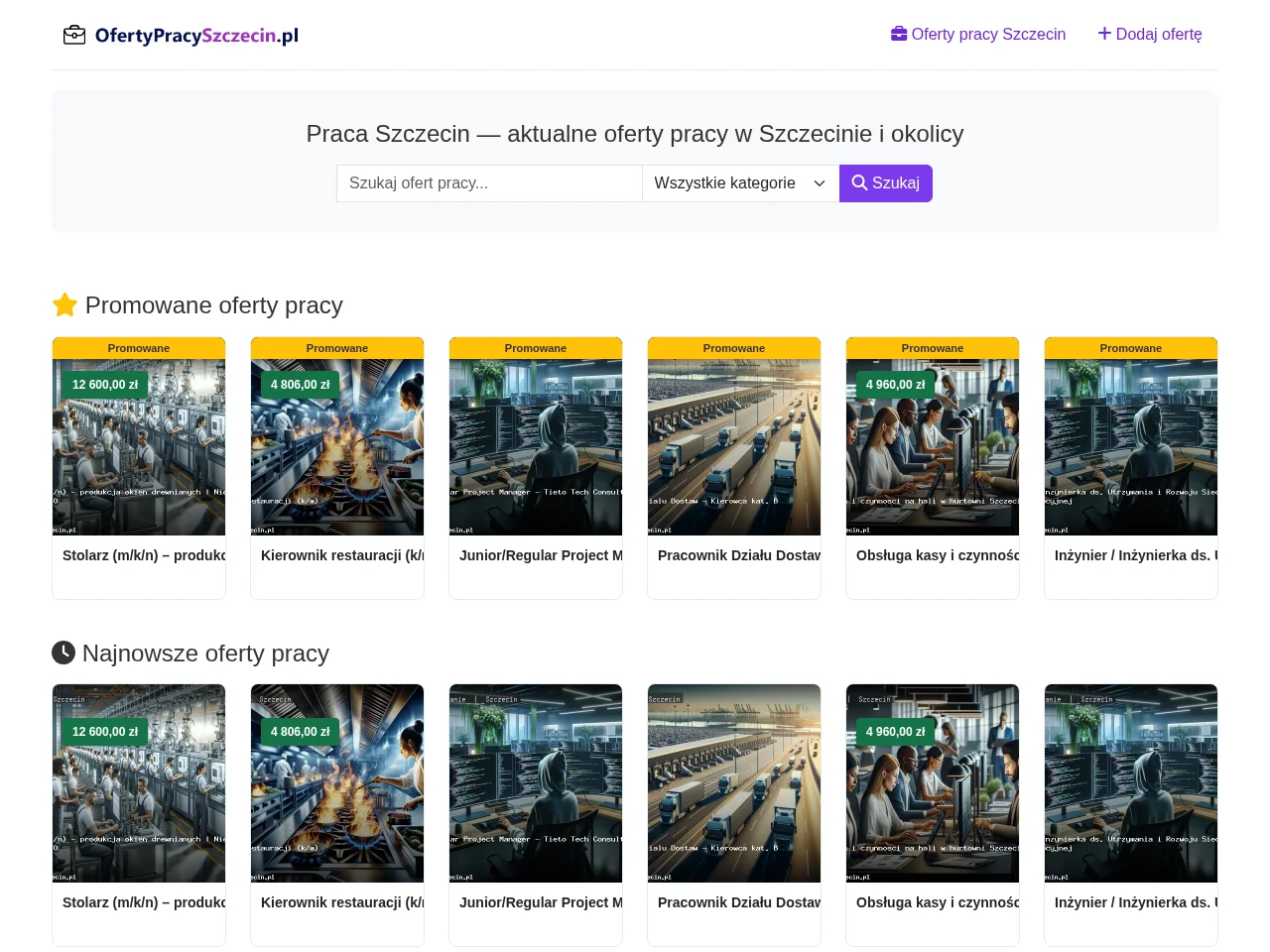Select the Inżynier / Inżynierka title under Promowane oferty
1270x952 pixels.
1136,555
